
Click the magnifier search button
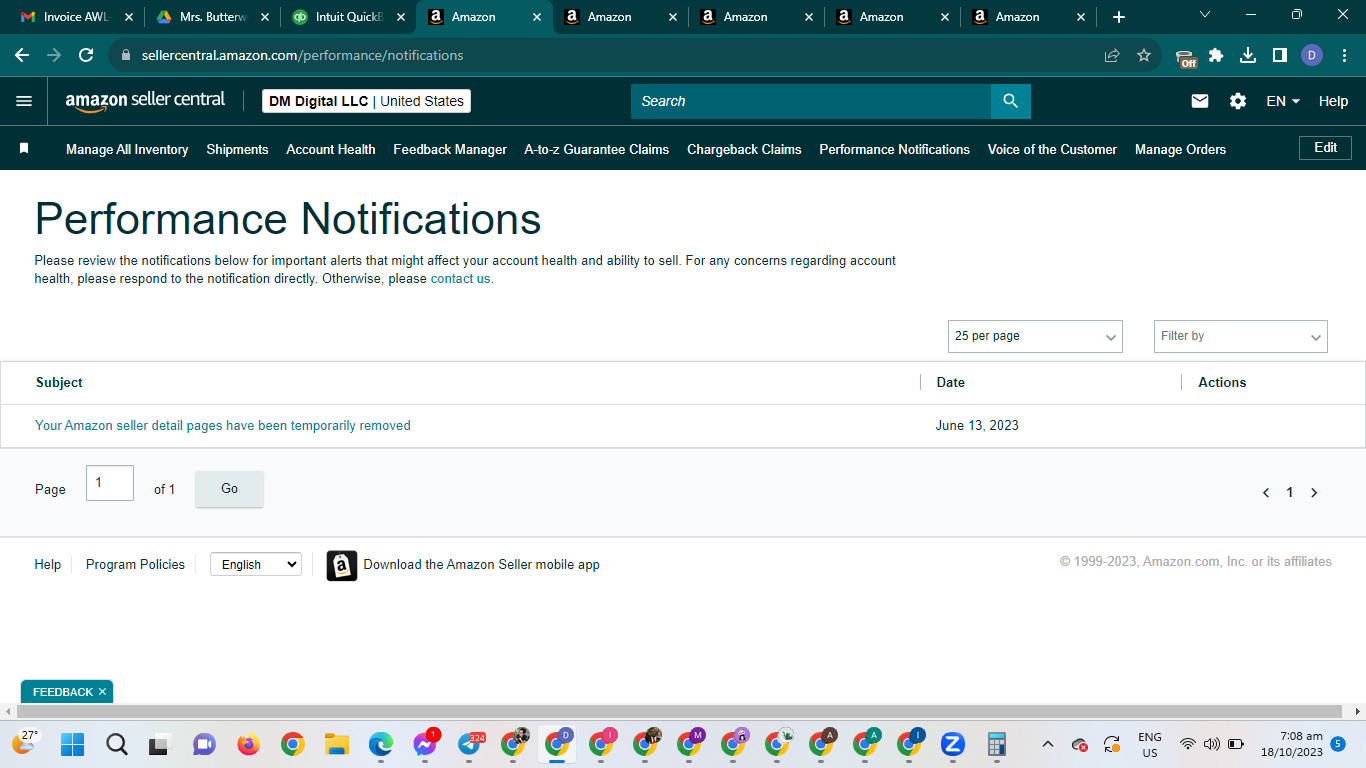coord(1010,101)
